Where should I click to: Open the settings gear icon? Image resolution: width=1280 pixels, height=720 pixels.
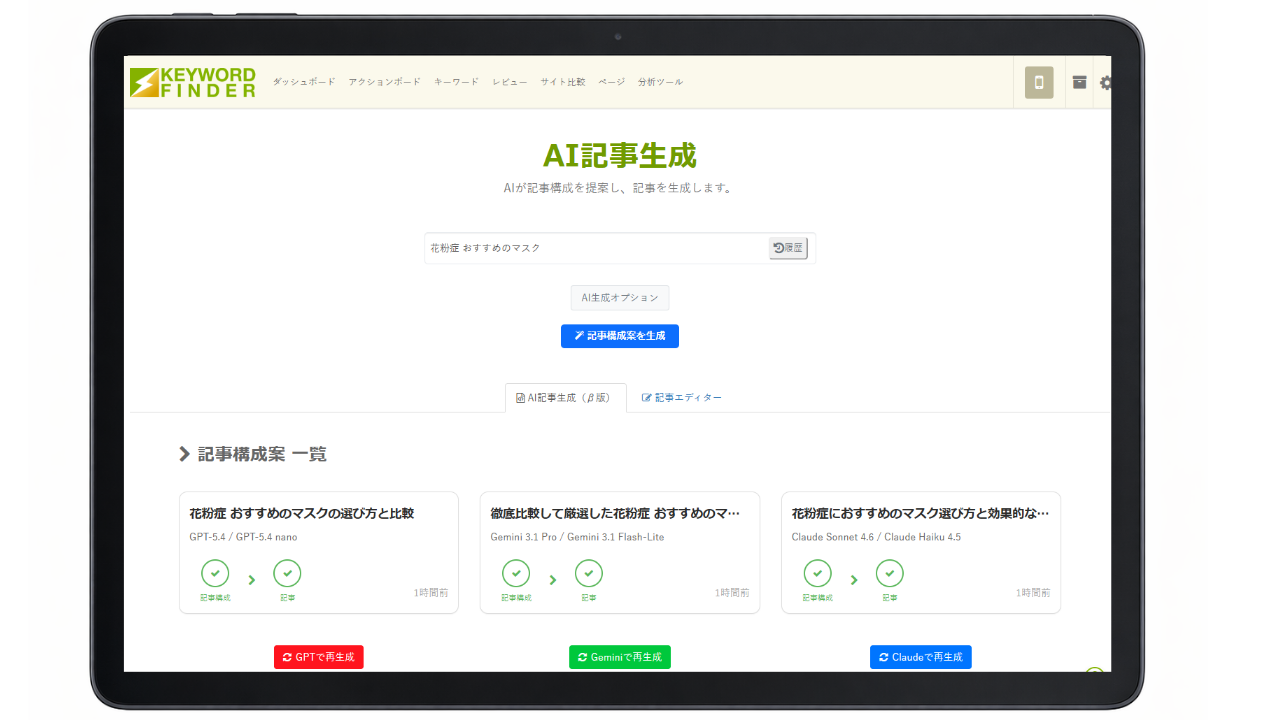click(1106, 83)
